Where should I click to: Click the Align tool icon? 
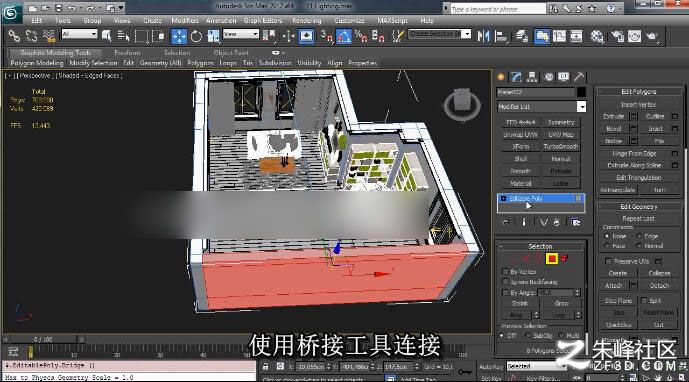point(501,36)
